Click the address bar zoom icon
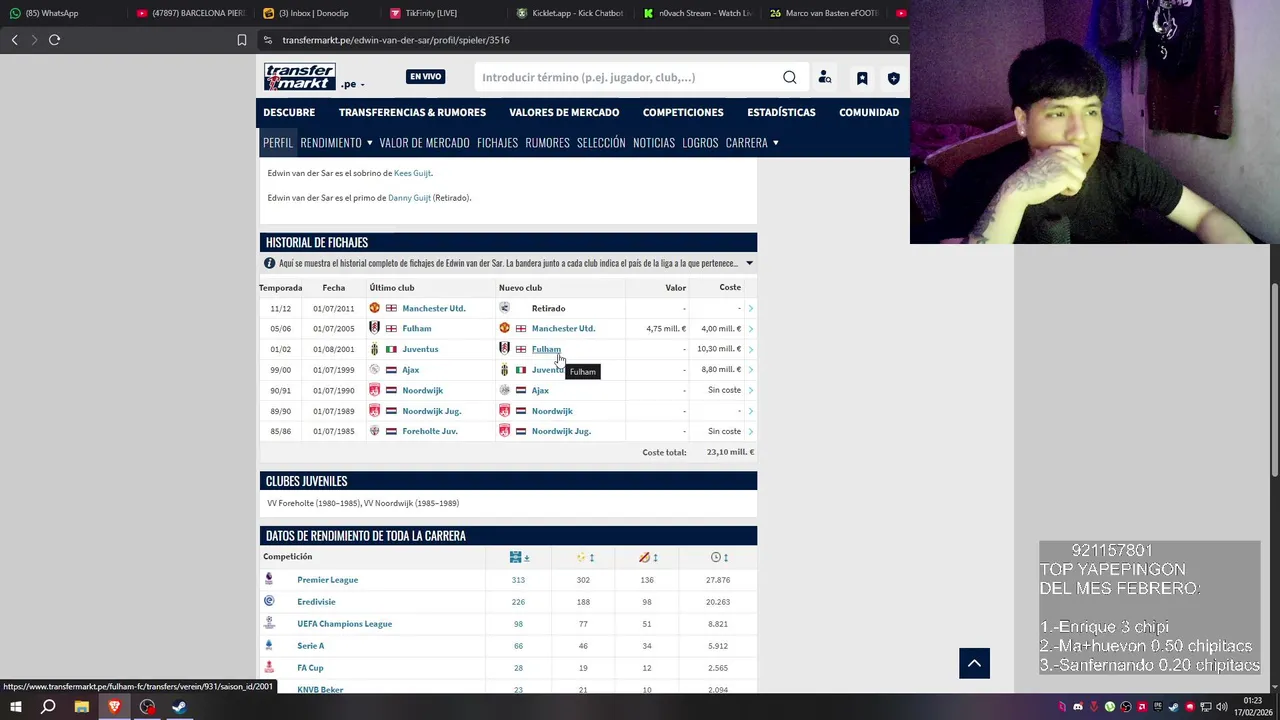The width and height of the screenshot is (1280, 720). [x=894, y=40]
